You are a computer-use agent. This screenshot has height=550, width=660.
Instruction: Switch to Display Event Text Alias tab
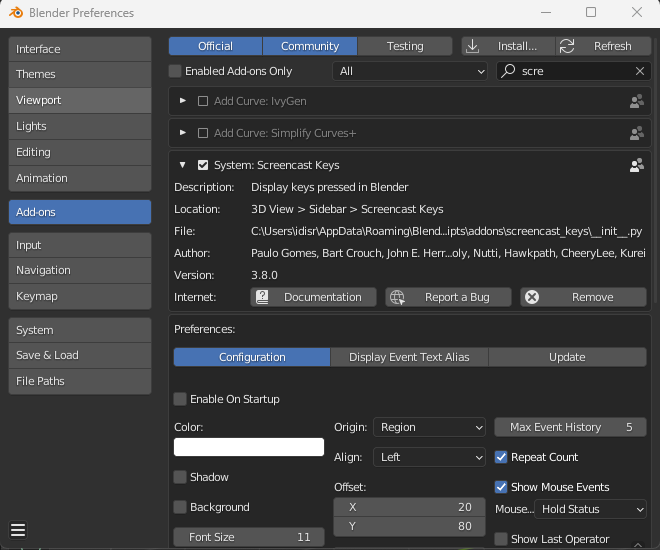click(x=409, y=357)
